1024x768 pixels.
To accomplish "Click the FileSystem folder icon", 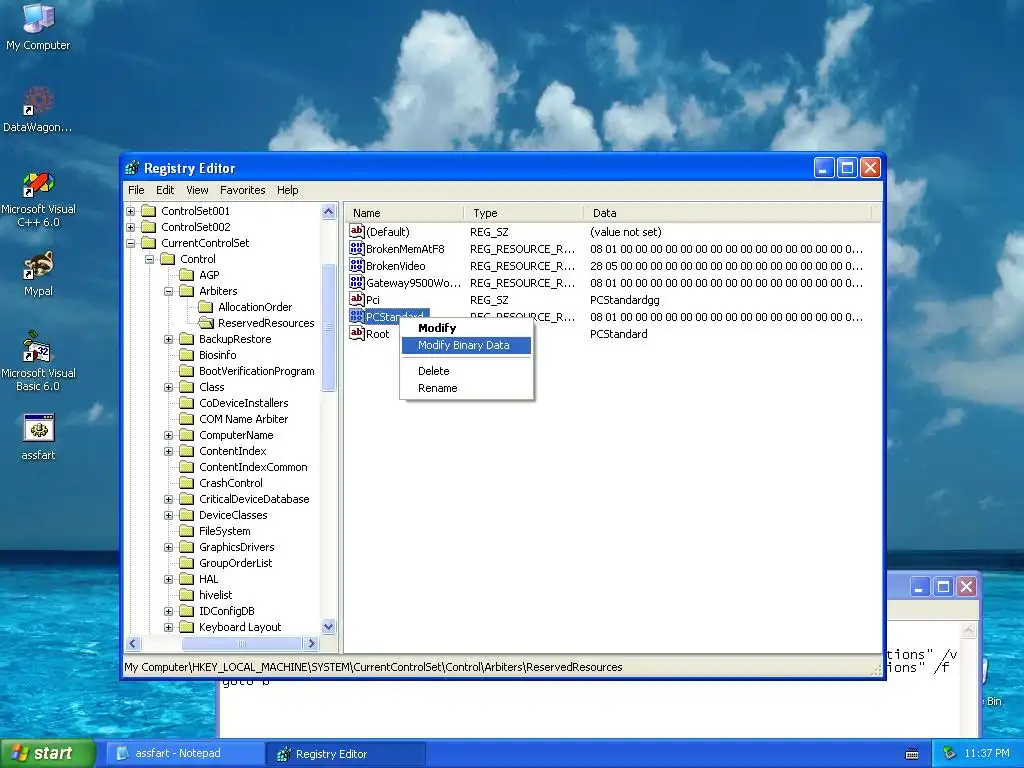I will (187, 531).
